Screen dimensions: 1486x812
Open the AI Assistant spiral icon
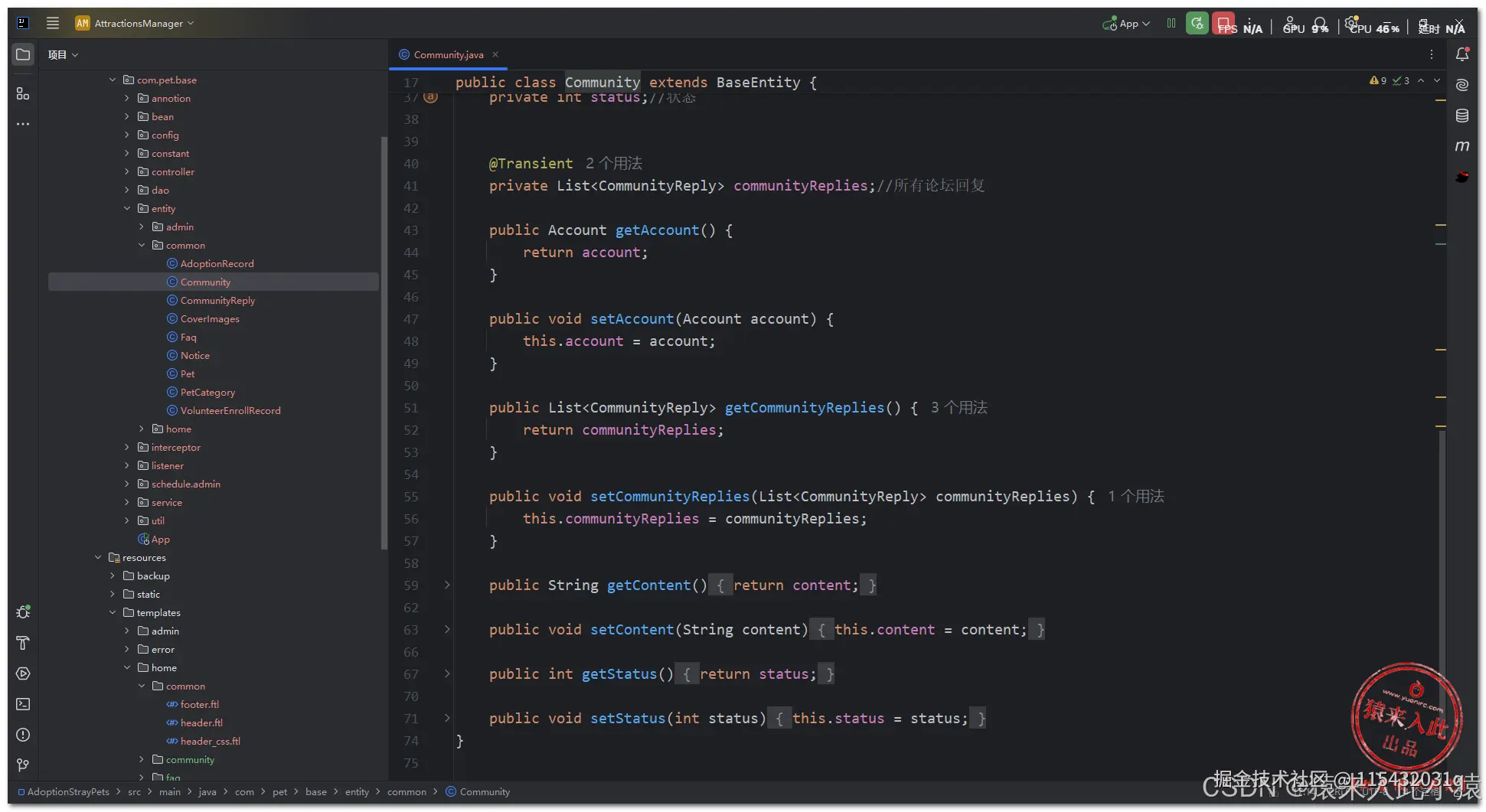[x=1462, y=85]
